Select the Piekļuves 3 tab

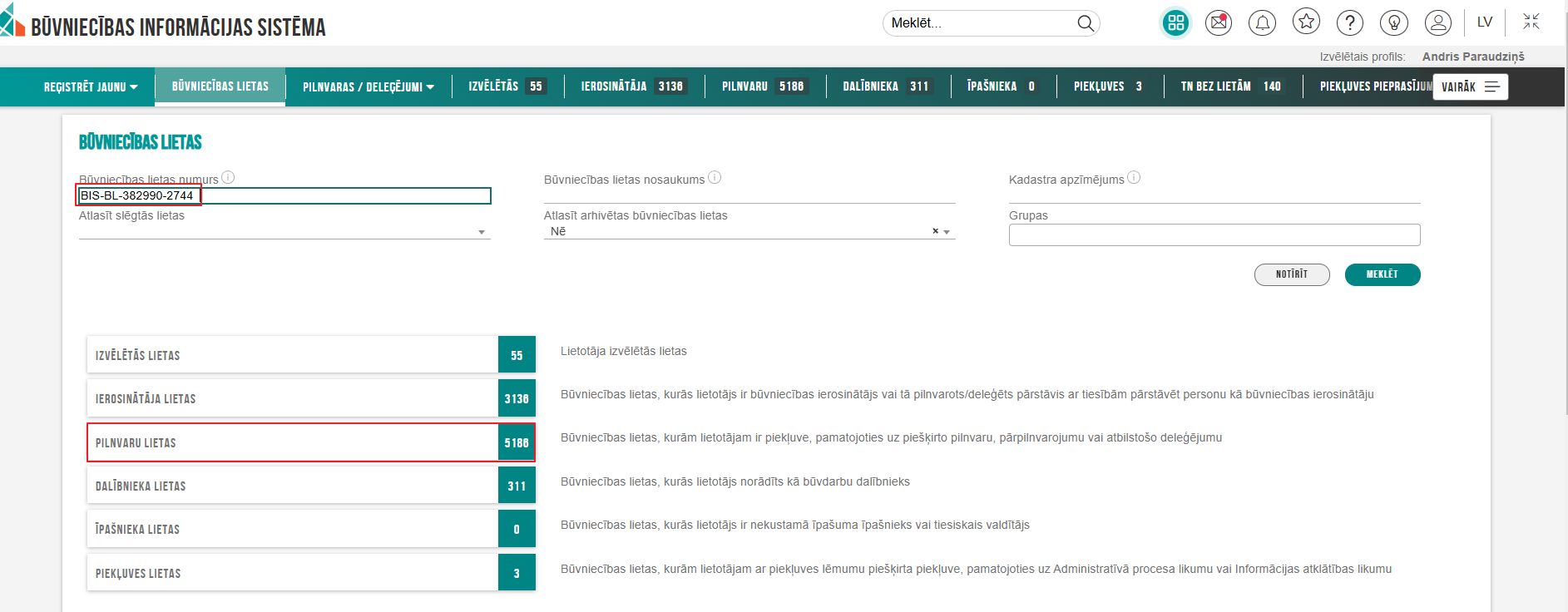pos(1110,86)
